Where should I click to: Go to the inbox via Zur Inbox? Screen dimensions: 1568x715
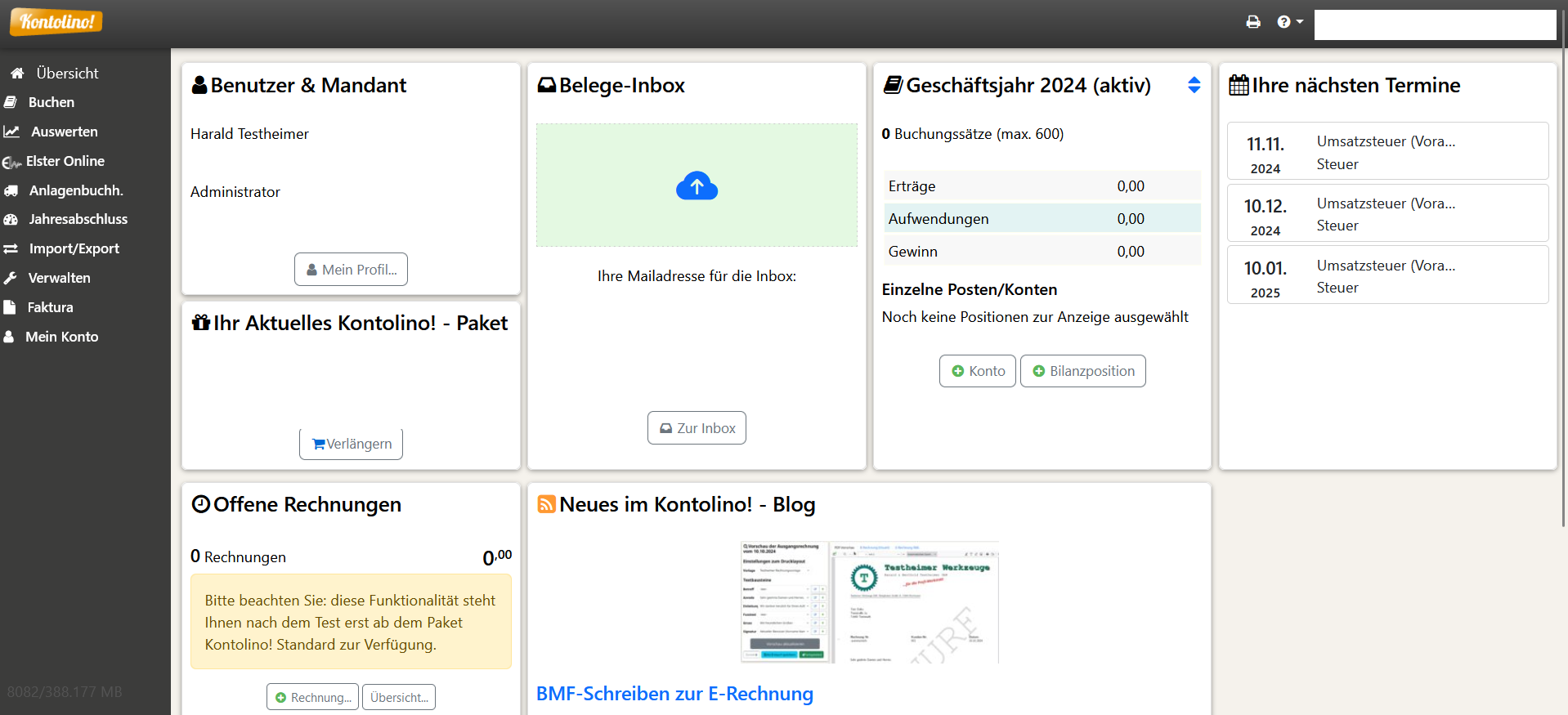pyautogui.click(x=697, y=428)
